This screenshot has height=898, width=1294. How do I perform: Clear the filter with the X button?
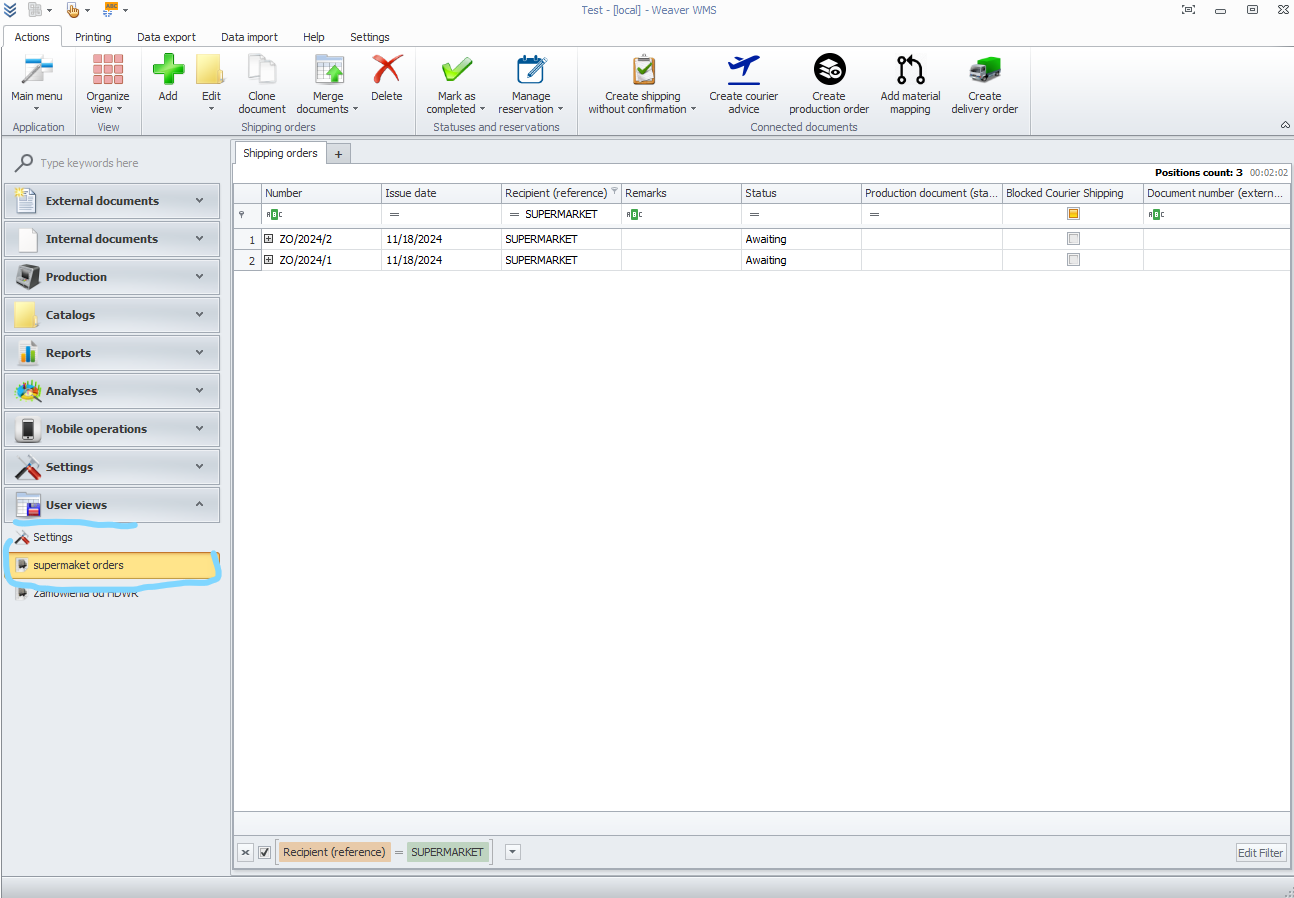point(245,852)
